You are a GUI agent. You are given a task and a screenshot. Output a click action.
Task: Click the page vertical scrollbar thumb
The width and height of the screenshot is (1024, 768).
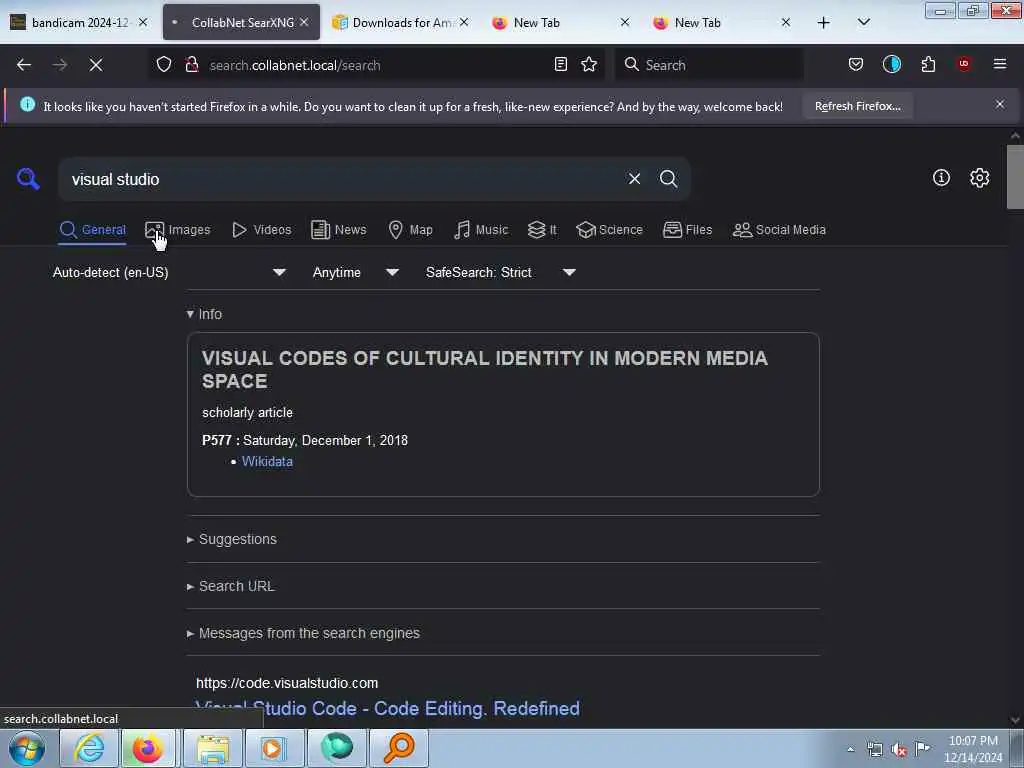pos(1015,176)
